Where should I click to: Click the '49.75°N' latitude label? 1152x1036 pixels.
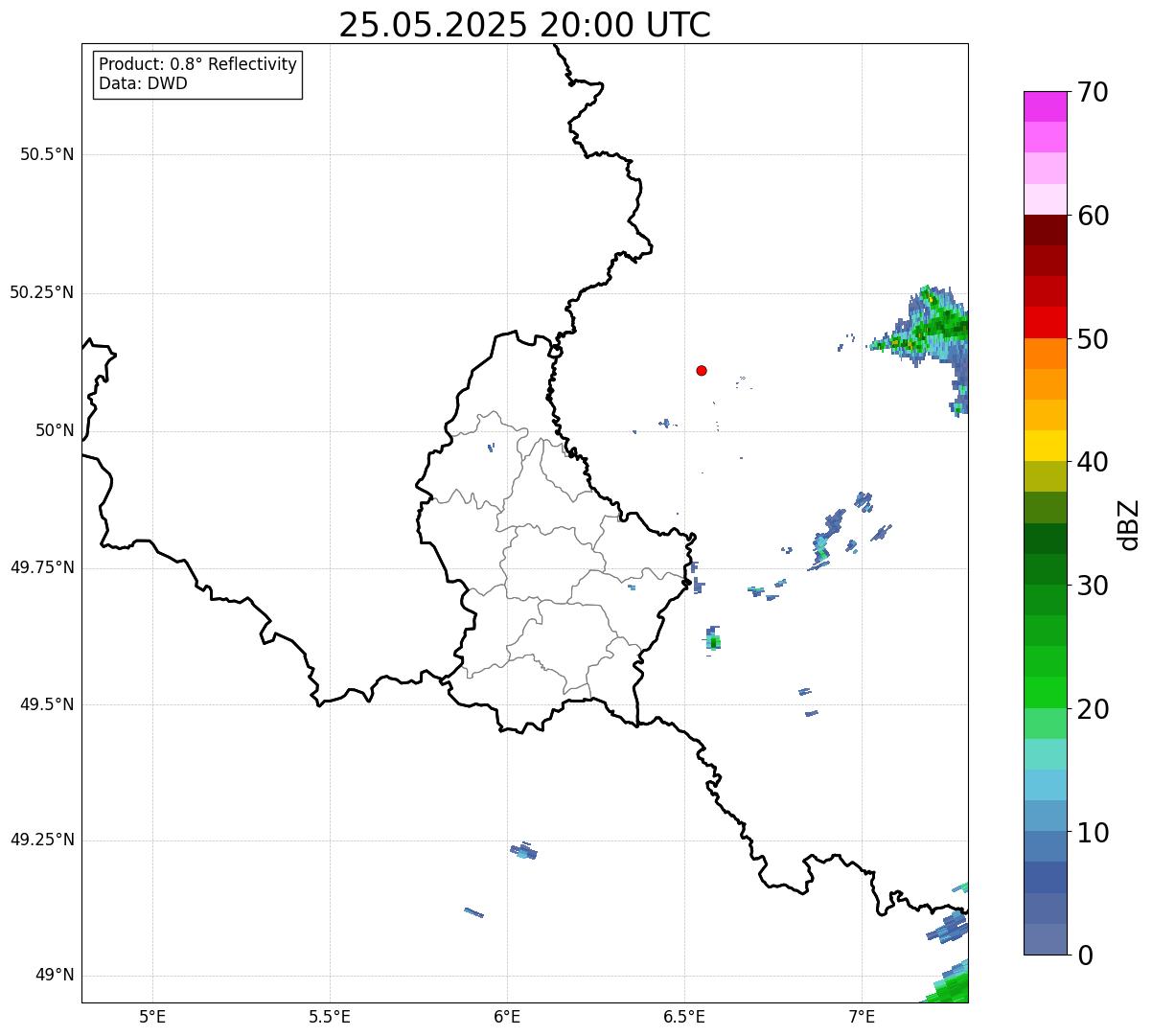pos(41,567)
